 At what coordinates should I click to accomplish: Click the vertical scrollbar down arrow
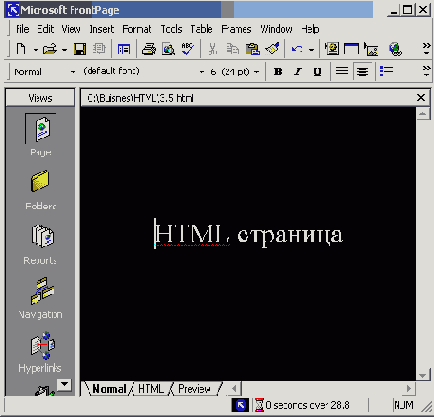[422, 376]
